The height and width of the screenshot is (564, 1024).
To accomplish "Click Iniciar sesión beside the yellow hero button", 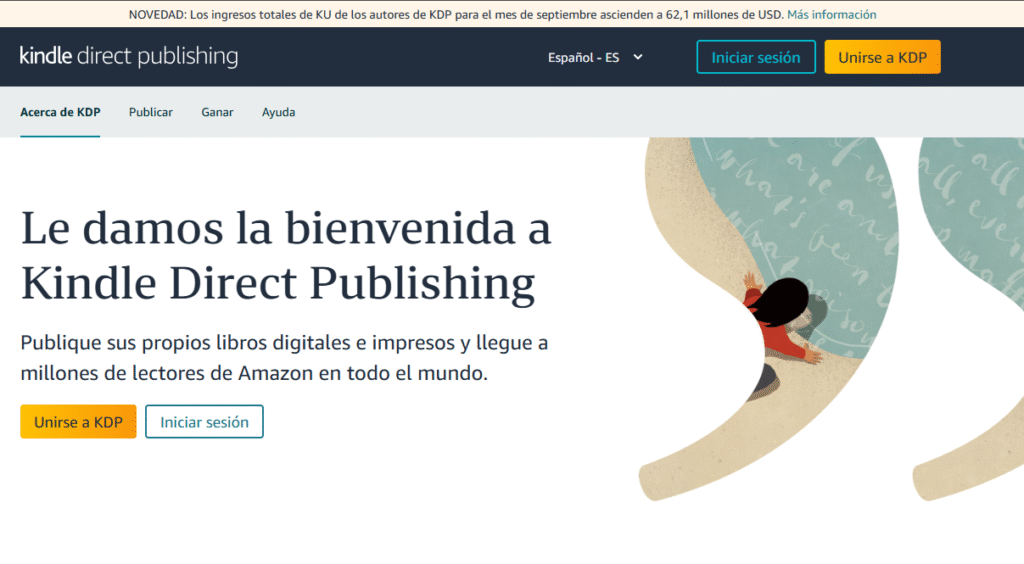I will [204, 422].
